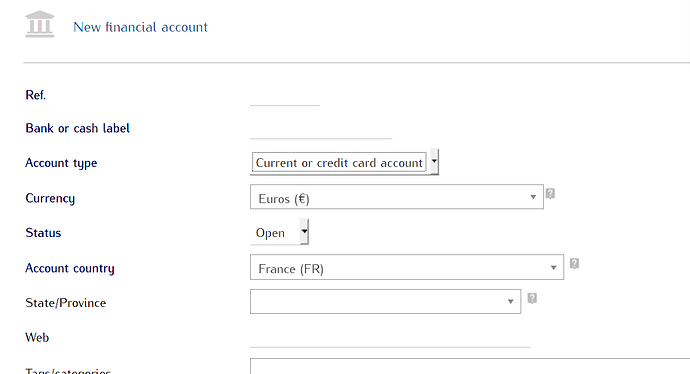Click the Currency dropdown arrow
This screenshot has width=690, height=374.
(533, 197)
